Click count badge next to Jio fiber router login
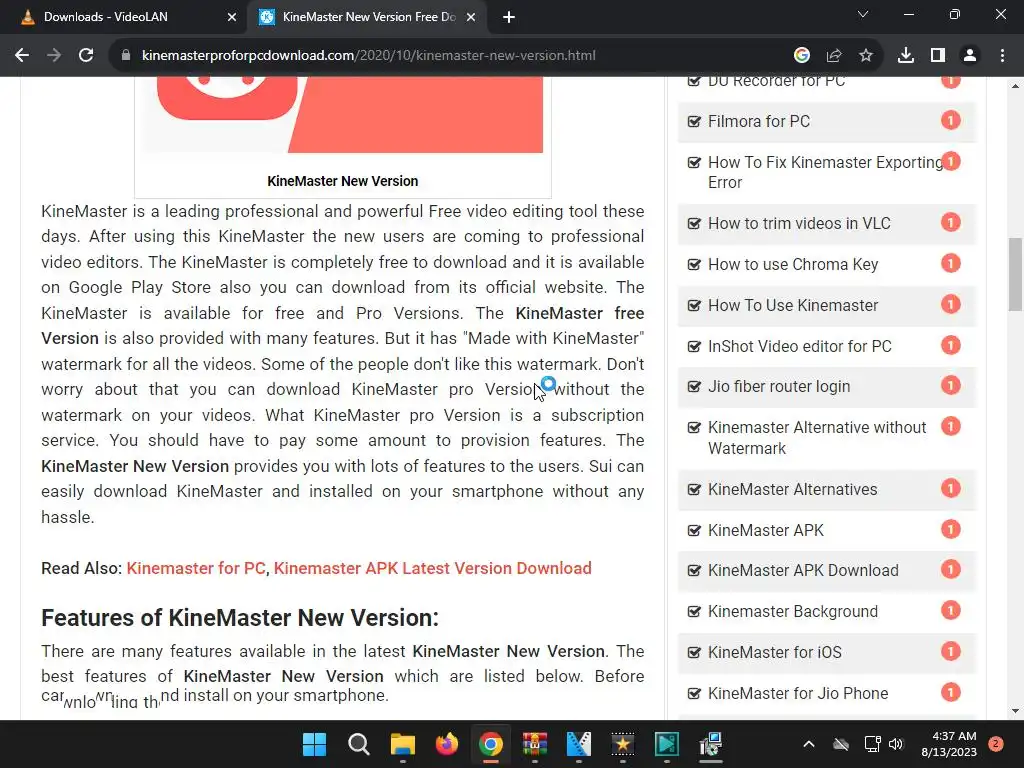 tap(951, 385)
